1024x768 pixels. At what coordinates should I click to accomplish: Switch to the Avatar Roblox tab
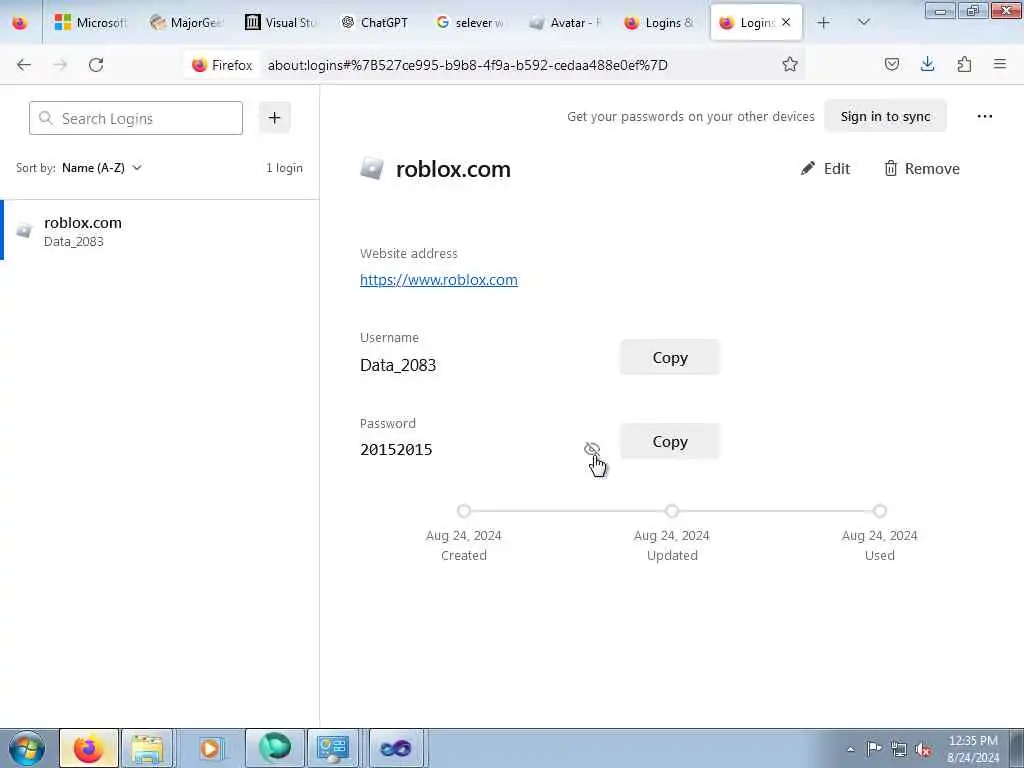566,23
